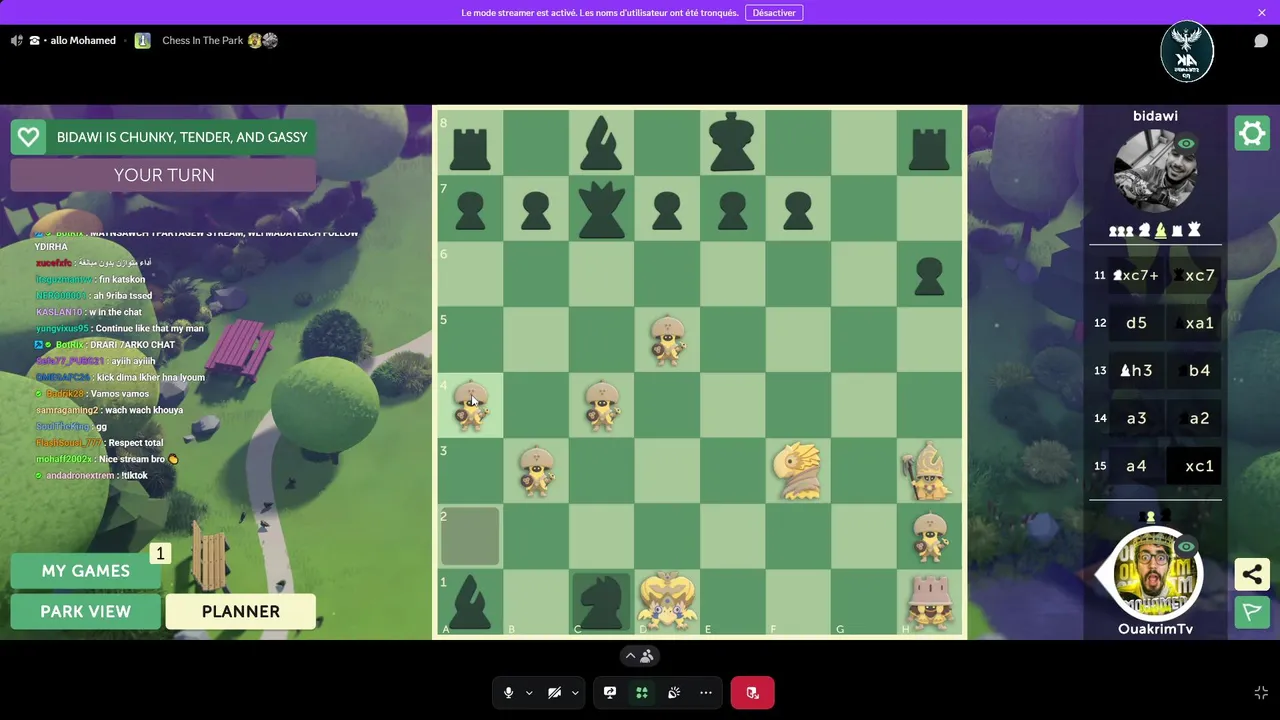The width and height of the screenshot is (1280, 720).
Task: Exit fullscreen using bottom-right arrows icon
Action: click(x=1261, y=692)
